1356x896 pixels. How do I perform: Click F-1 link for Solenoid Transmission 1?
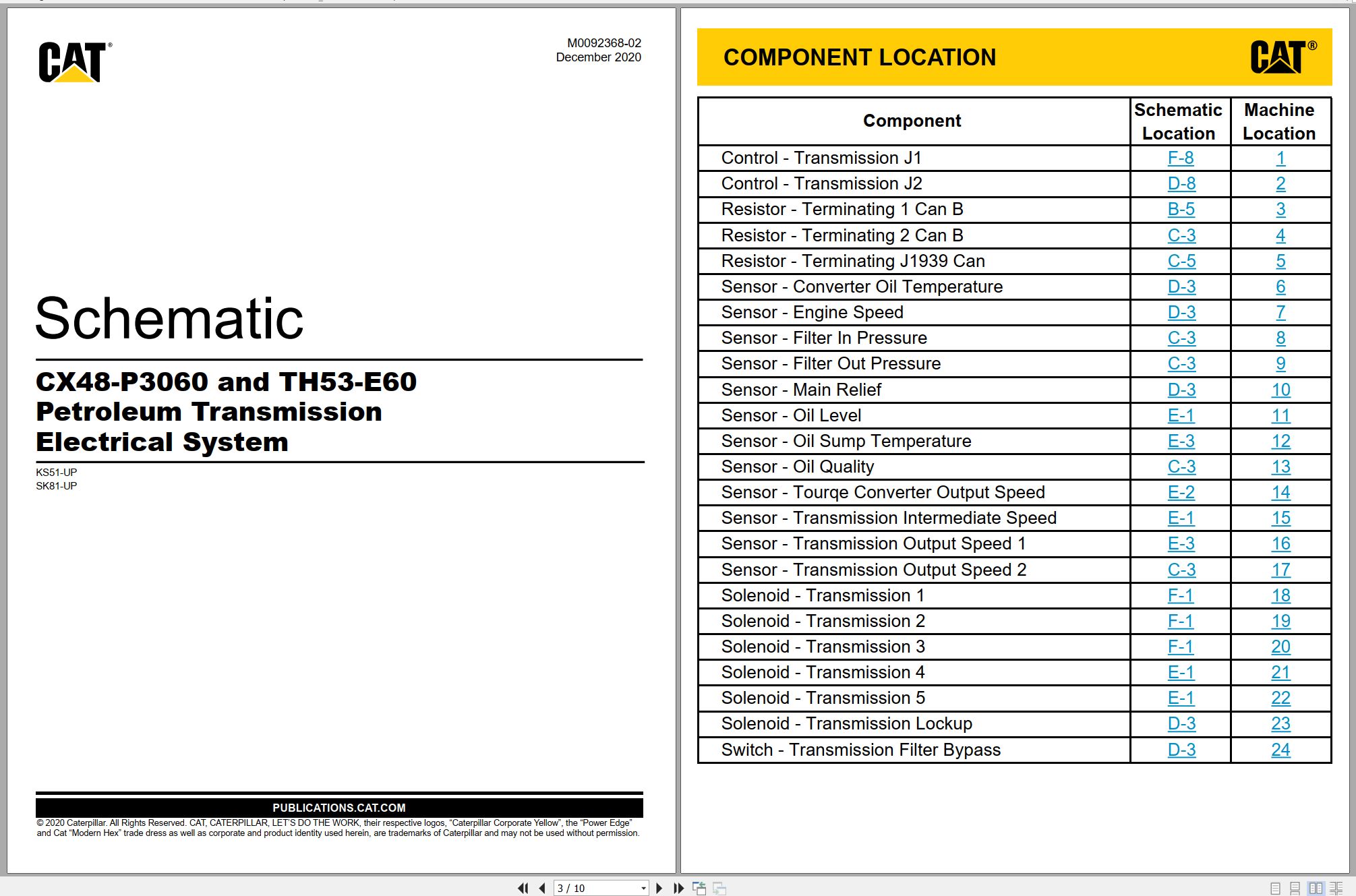tap(1180, 595)
